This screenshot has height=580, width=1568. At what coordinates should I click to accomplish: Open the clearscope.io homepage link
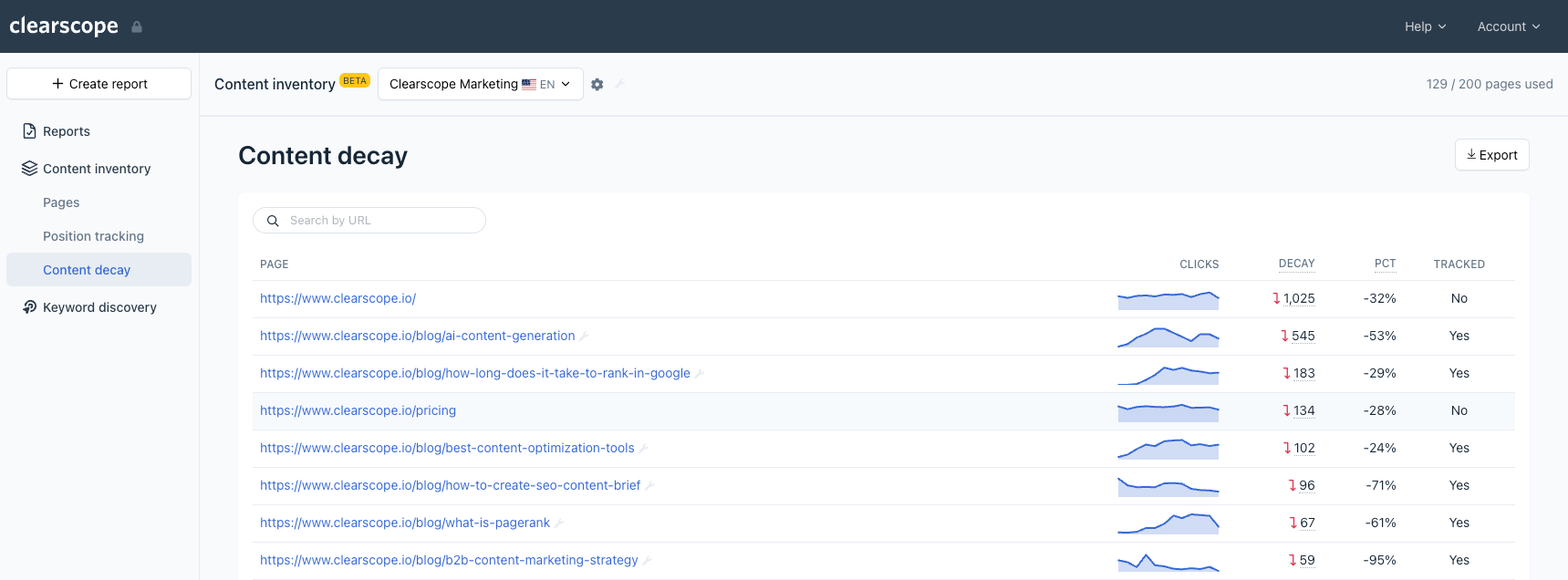click(337, 298)
